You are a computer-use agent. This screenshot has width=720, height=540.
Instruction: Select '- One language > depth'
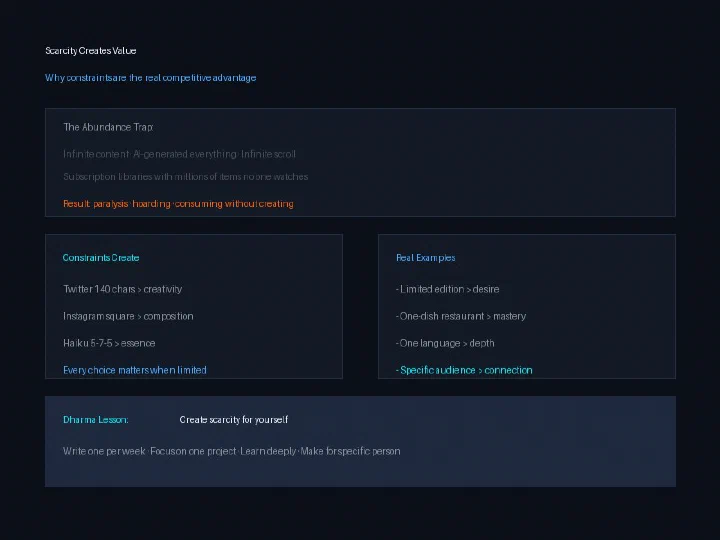click(x=445, y=343)
